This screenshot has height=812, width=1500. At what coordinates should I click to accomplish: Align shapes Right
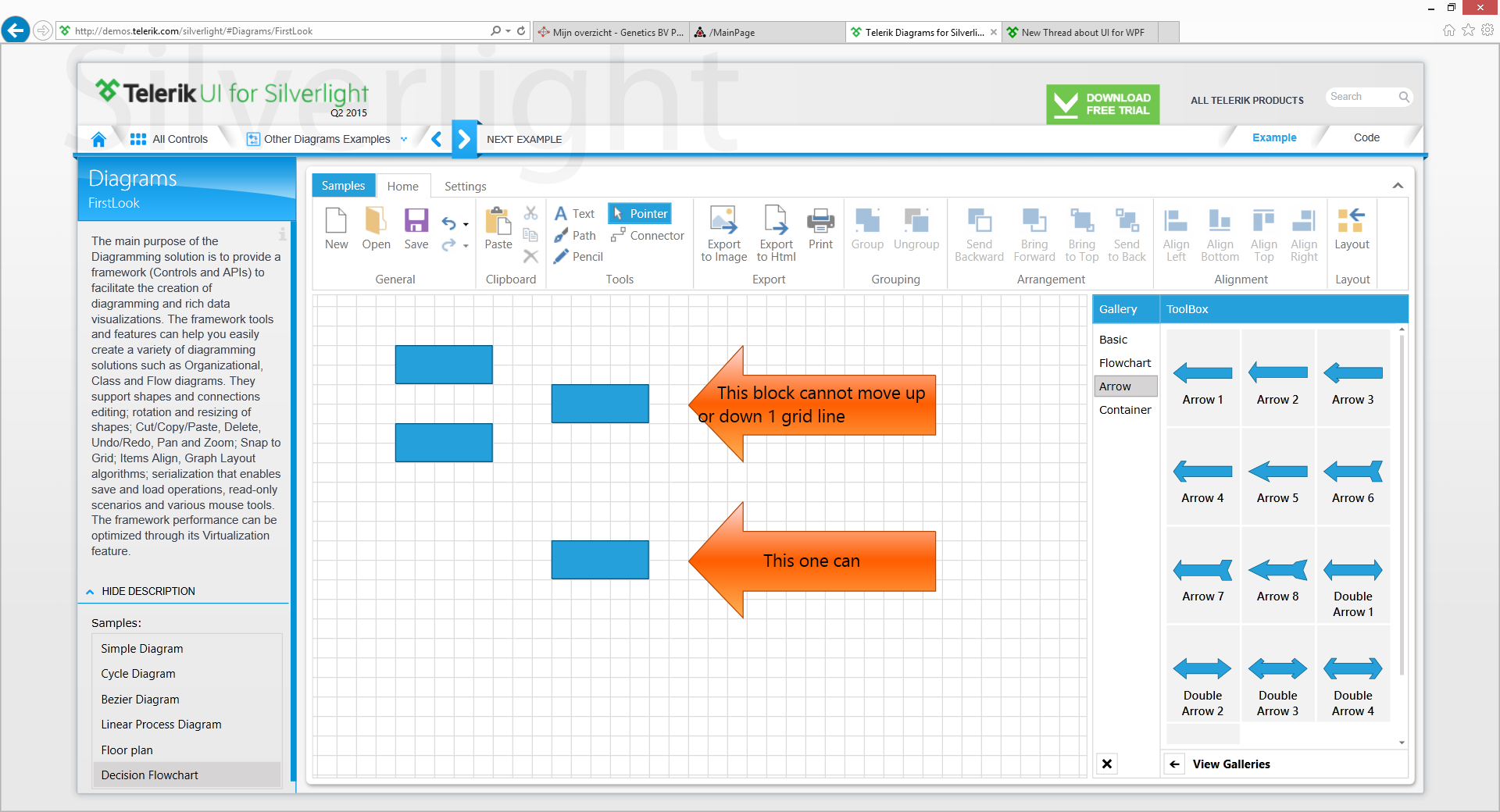point(1304,234)
